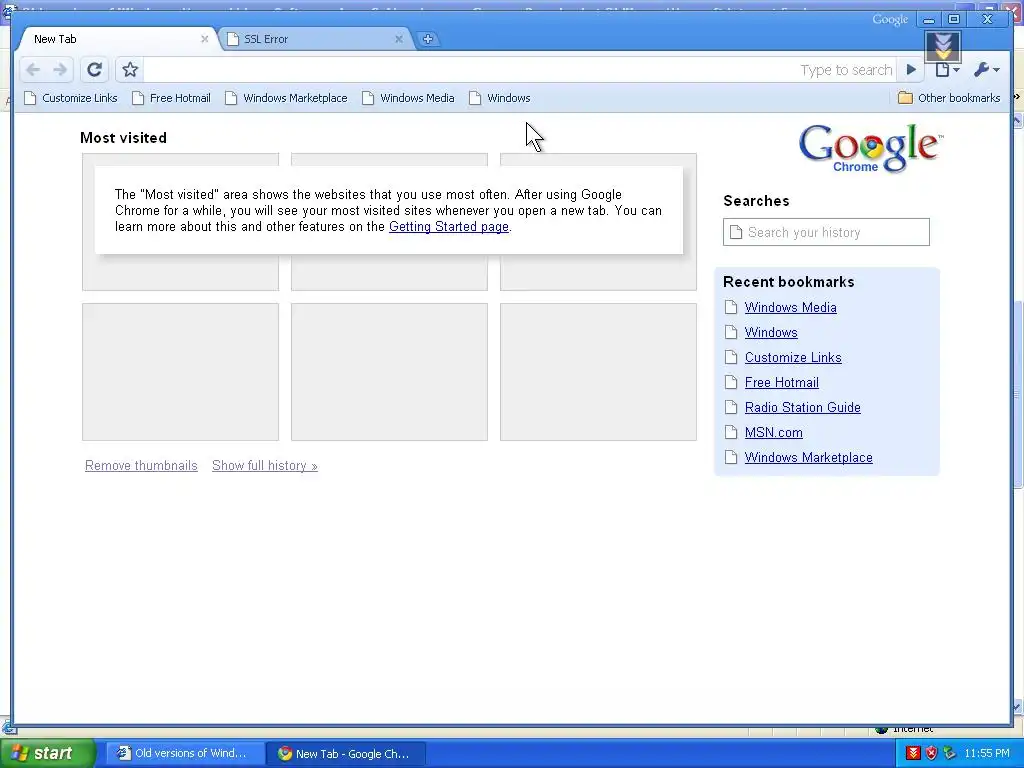Click the bottom-left empty most visited thumbnail
This screenshot has height=768, width=1024.
pyautogui.click(x=180, y=372)
